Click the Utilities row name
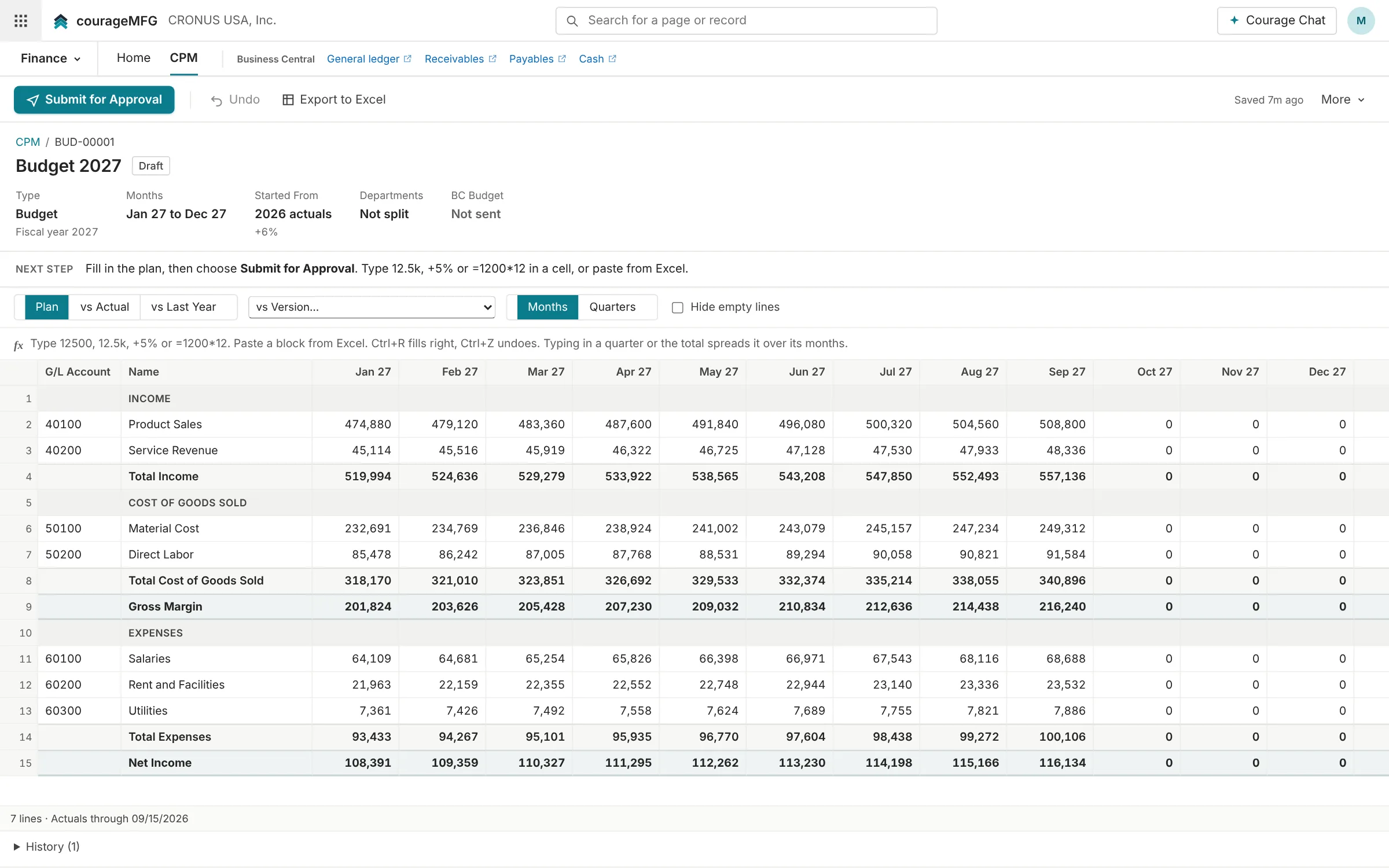 [148, 711]
